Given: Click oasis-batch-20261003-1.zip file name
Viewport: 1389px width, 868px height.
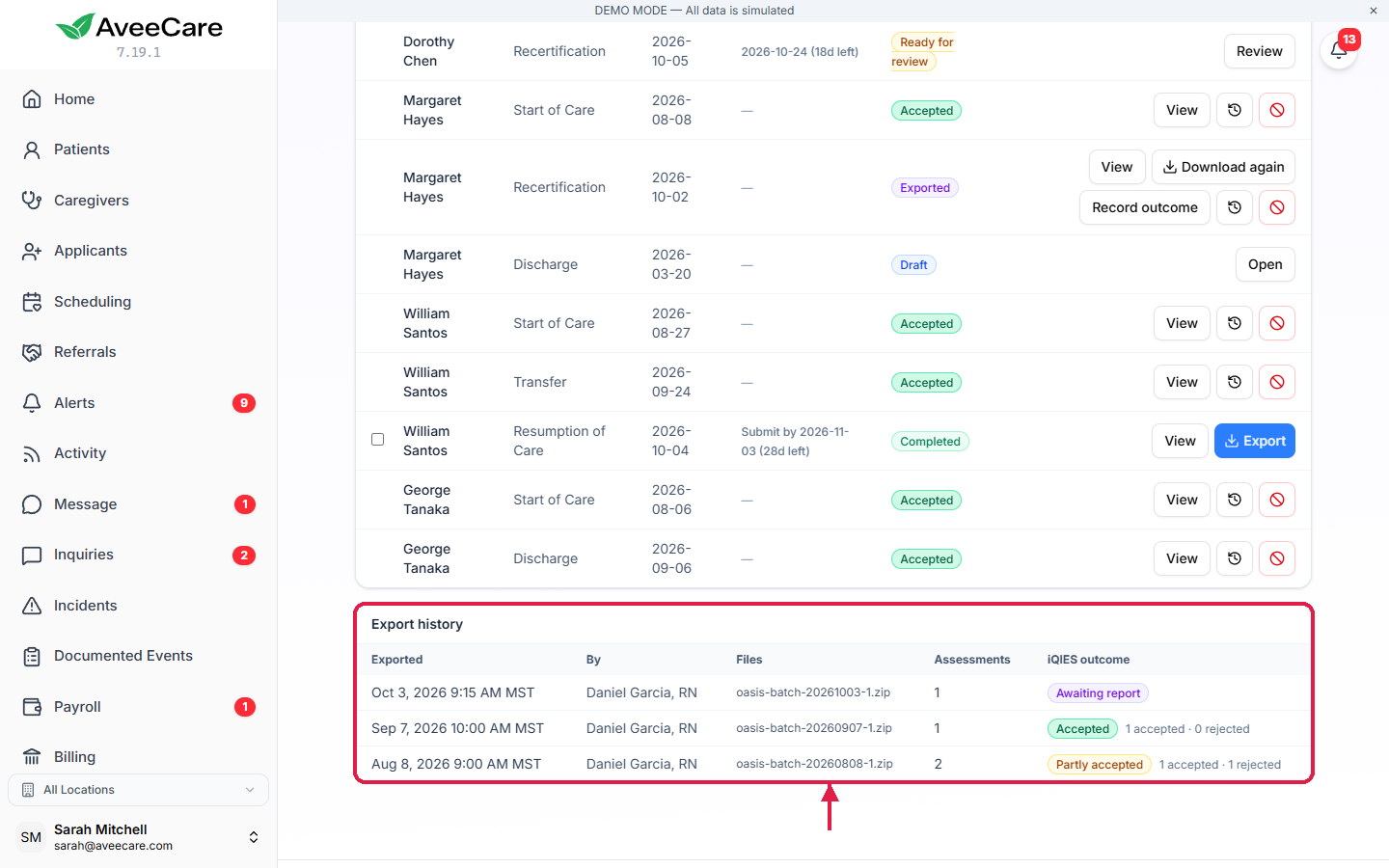Looking at the screenshot, I should (813, 692).
